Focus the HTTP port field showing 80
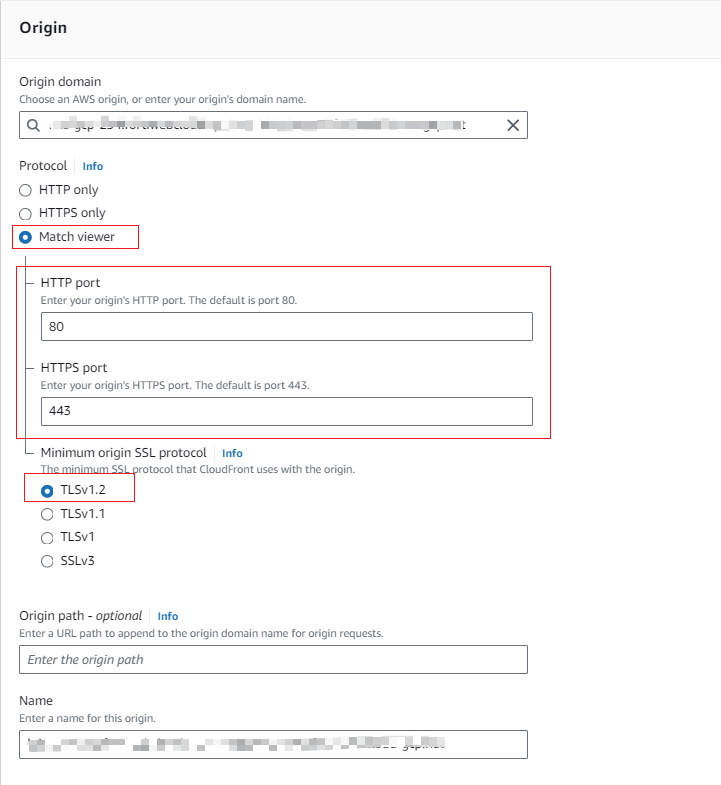 pos(286,327)
